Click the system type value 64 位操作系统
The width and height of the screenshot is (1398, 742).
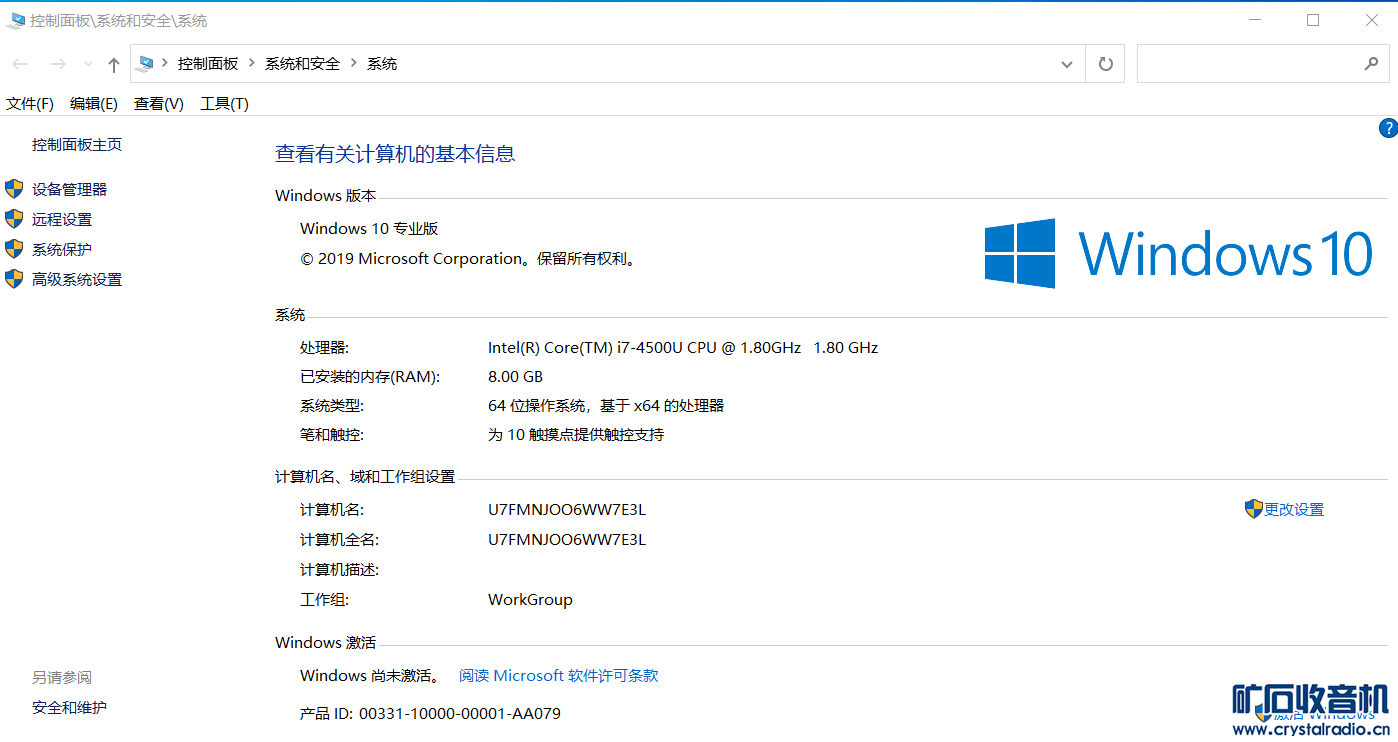pyautogui.click(x=606, y=406)
